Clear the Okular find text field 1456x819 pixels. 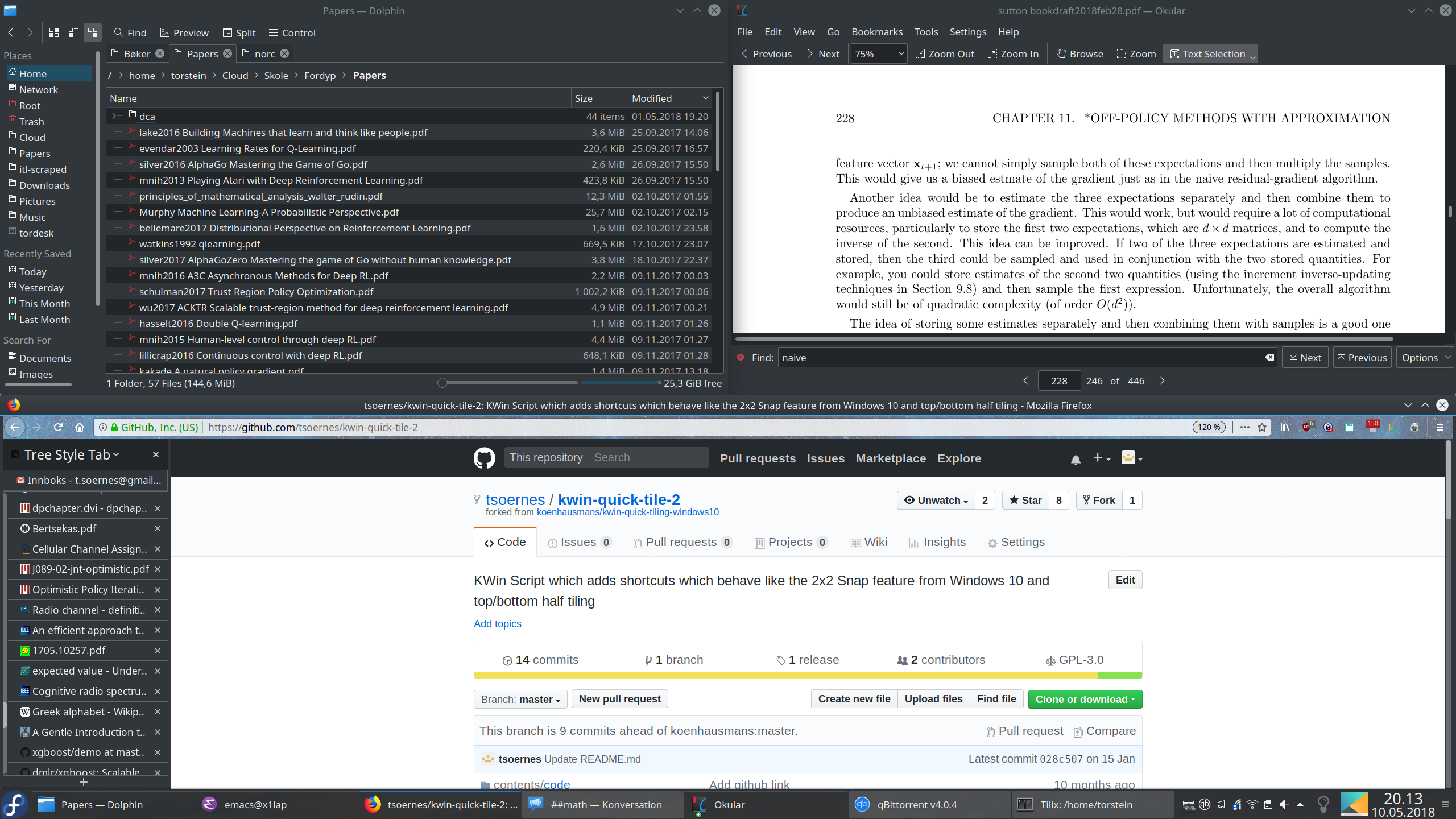pos(1269,357)
